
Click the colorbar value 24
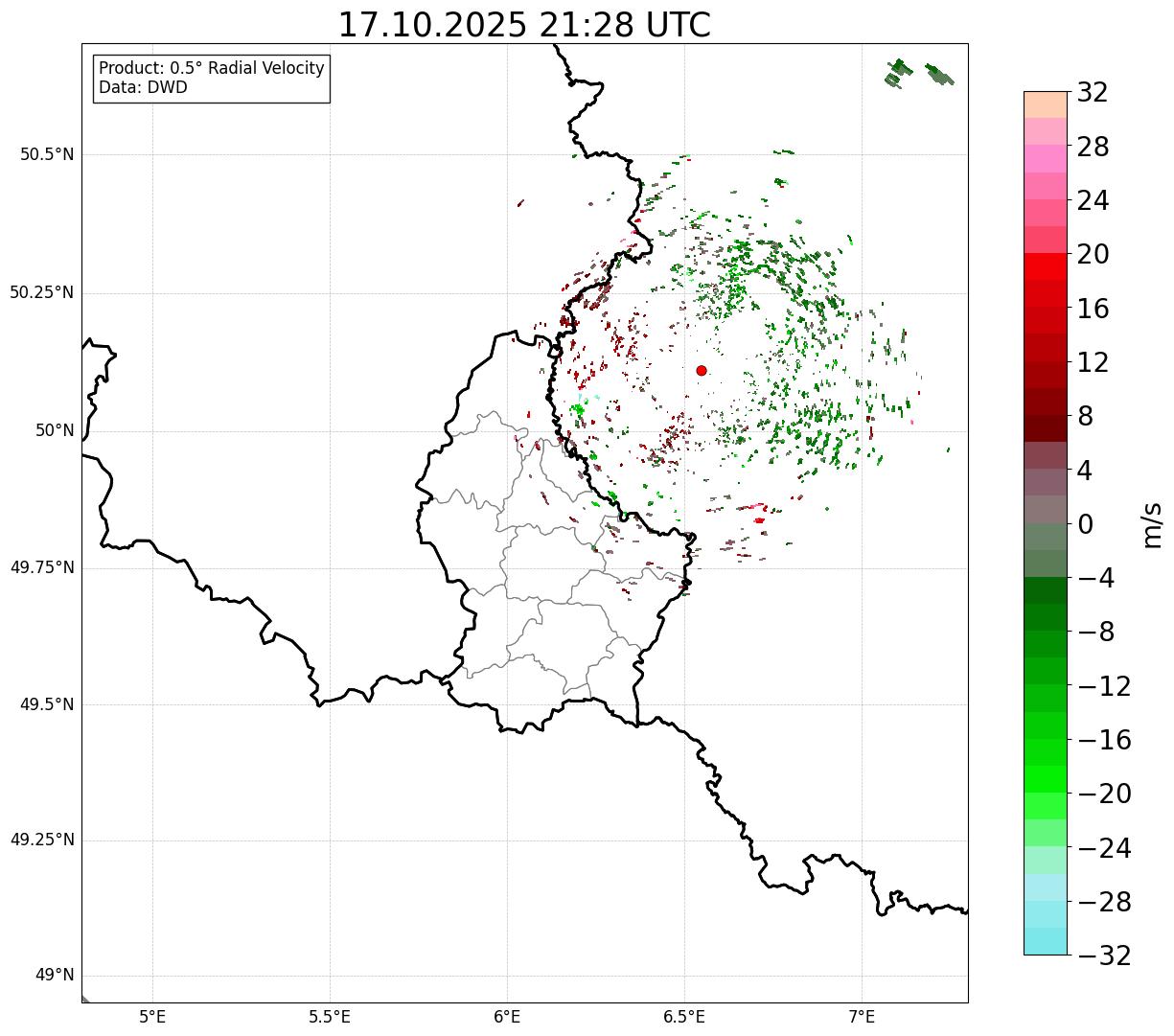point(1093,200)
